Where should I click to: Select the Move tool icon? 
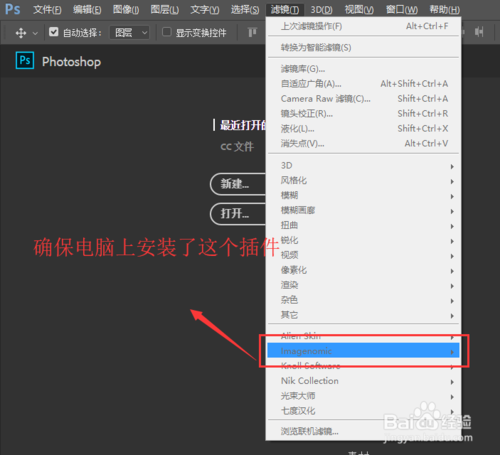click(21, 33)
